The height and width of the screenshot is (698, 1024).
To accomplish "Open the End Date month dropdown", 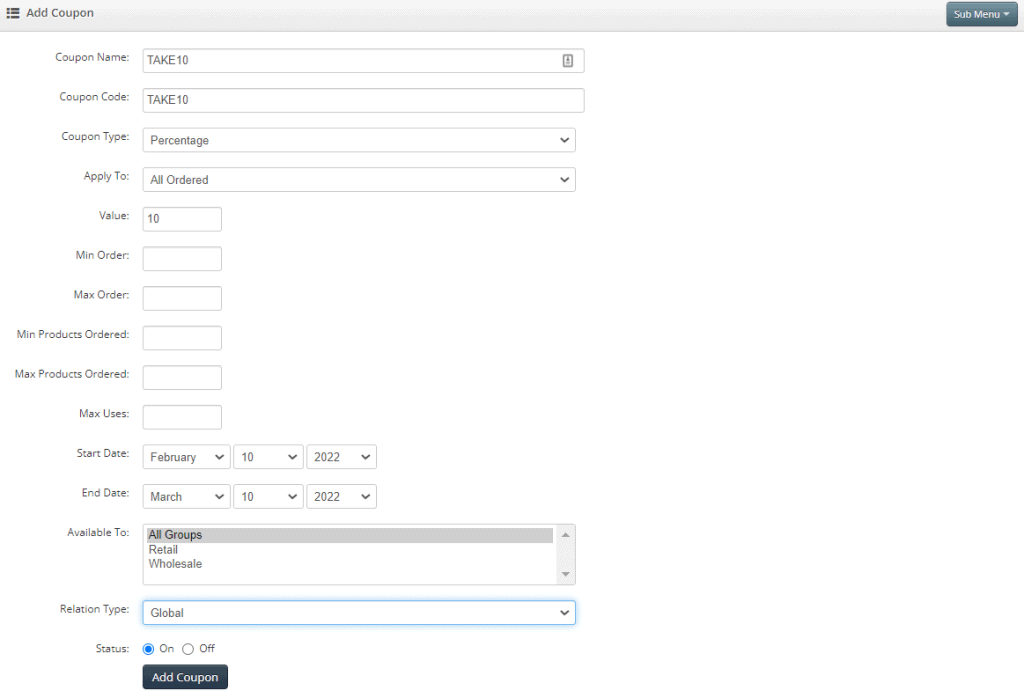I will pos(187,497).
